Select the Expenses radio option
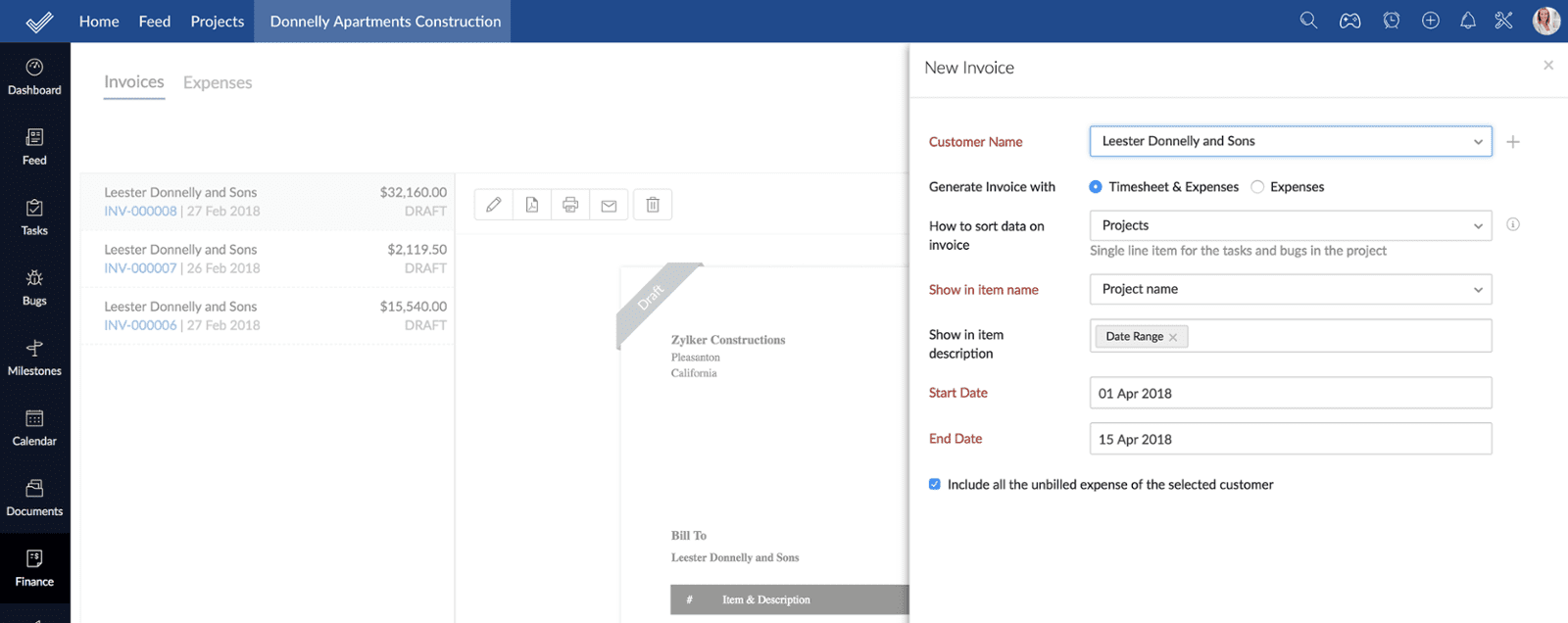Image resolution: width=1568 pixels, height=623 pixels. tap(1257, 187)
